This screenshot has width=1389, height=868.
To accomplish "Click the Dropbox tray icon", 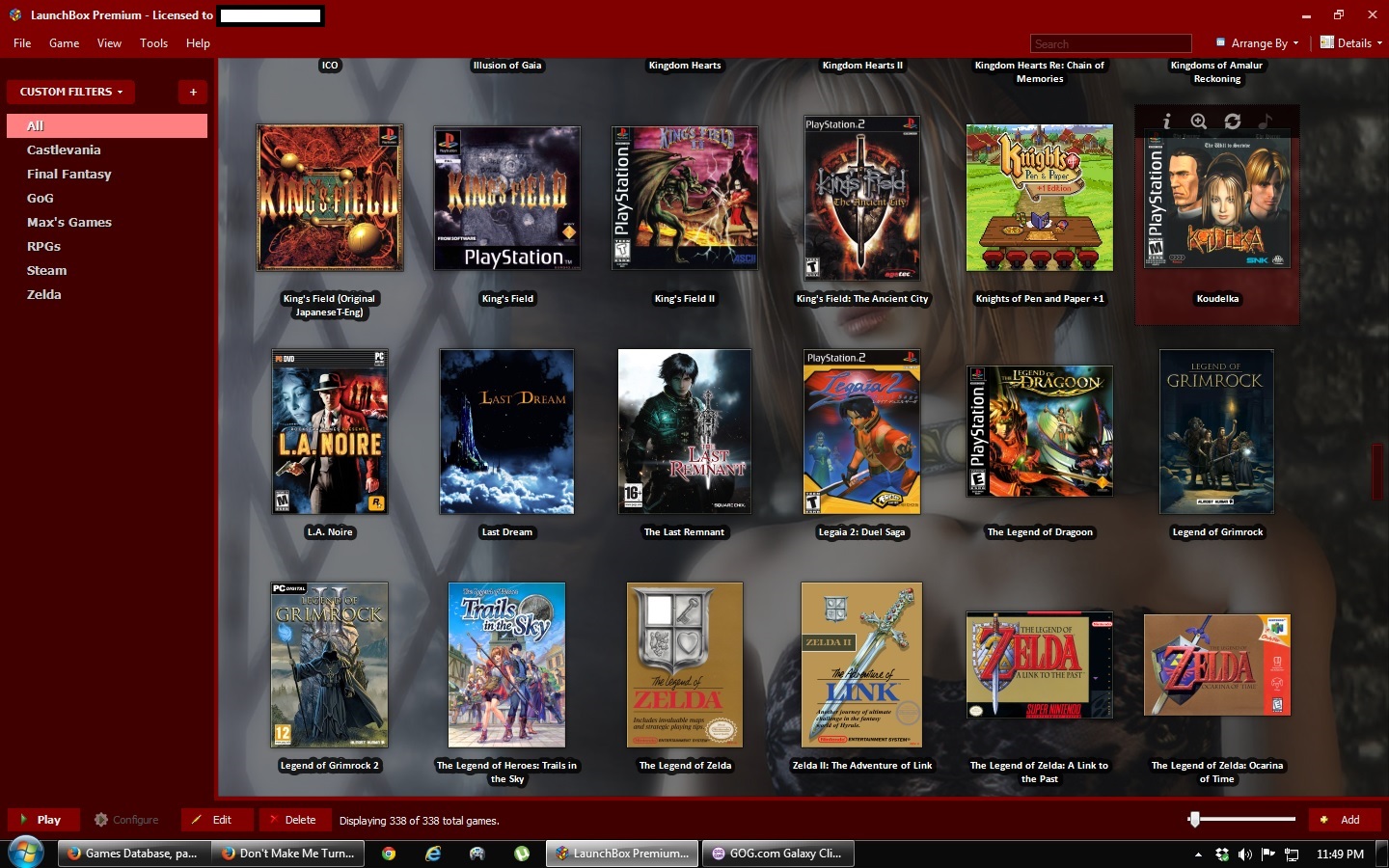I will tap(1222, 854).
